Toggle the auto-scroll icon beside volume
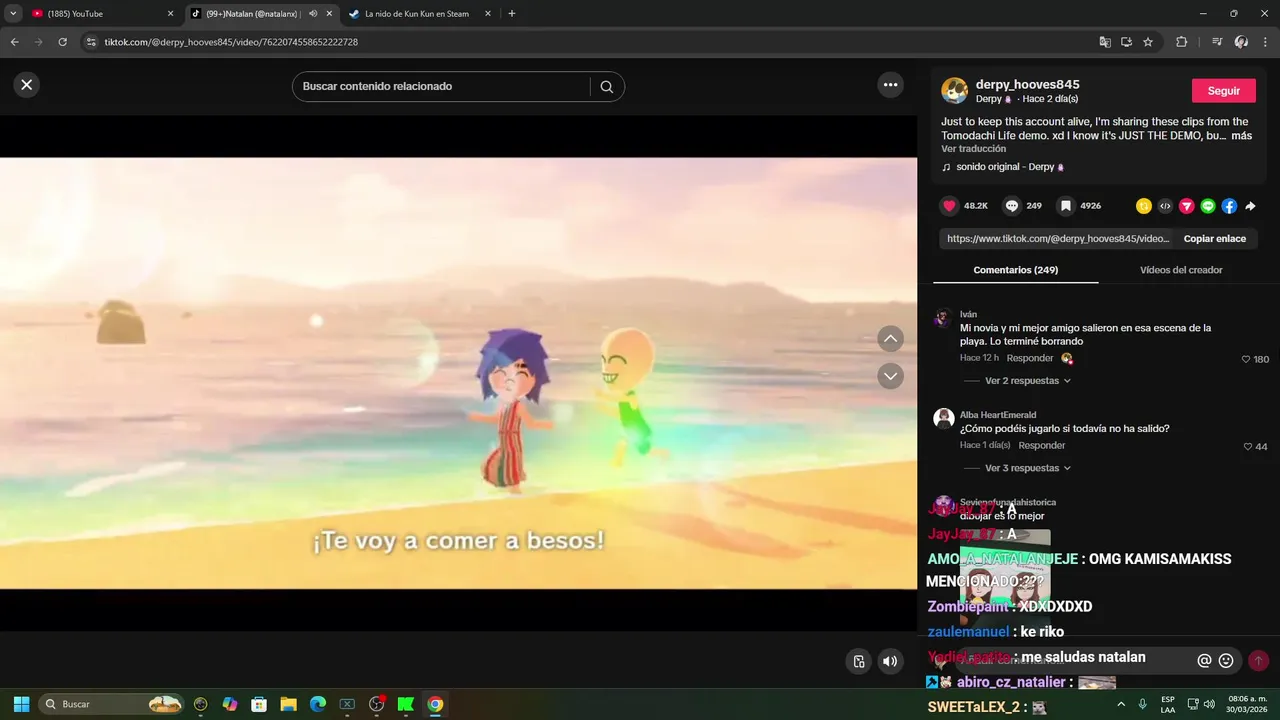 point(858,661)
